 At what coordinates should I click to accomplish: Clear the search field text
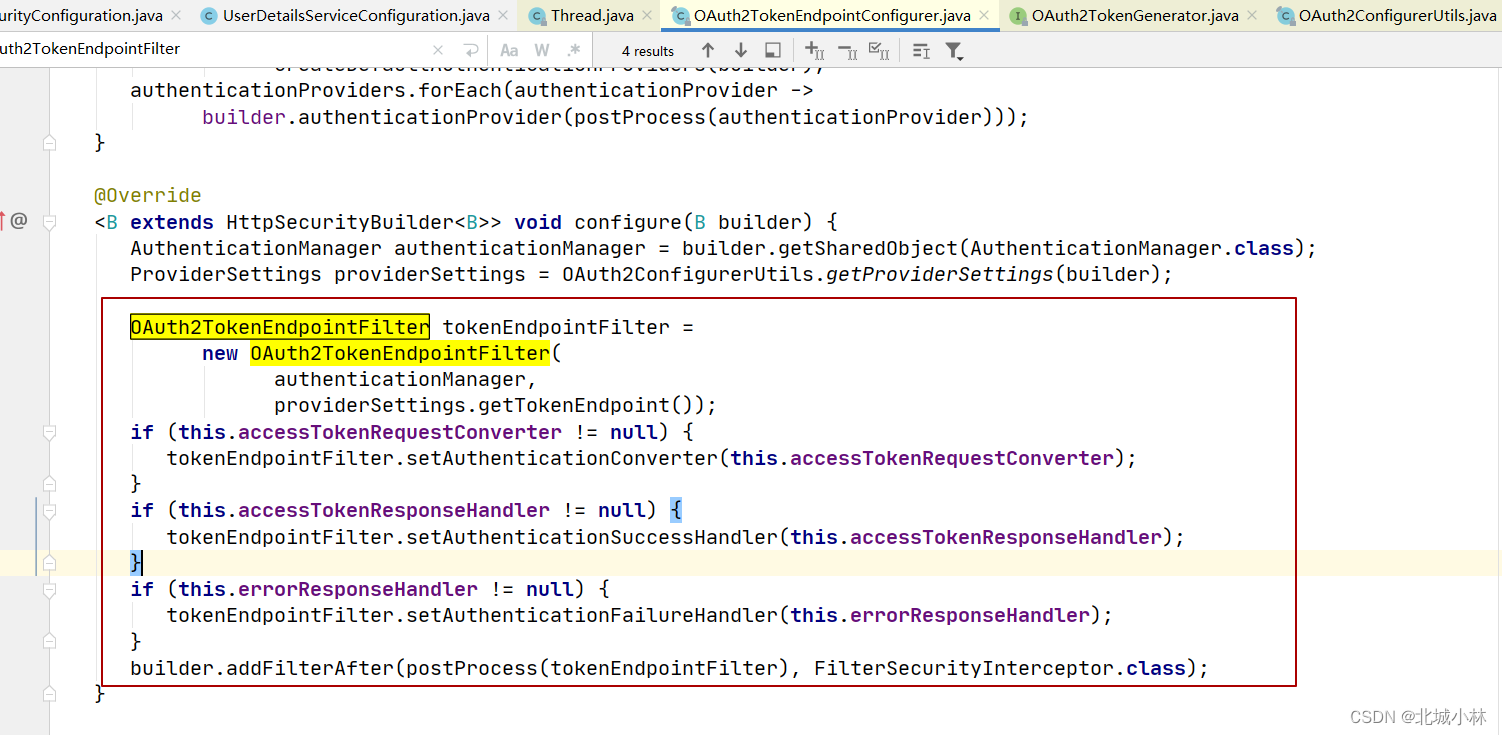point(438,50)
